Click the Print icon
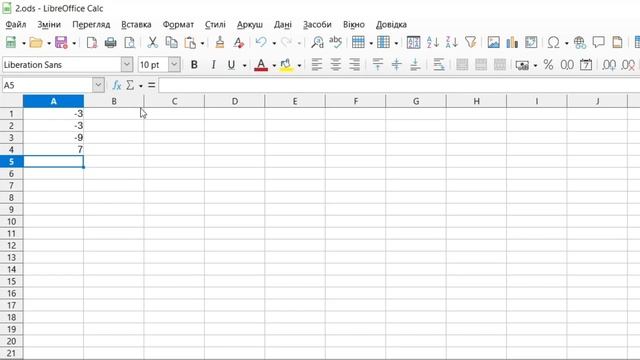The width and height of the screenshot is (640, 360). click(111, 42)
